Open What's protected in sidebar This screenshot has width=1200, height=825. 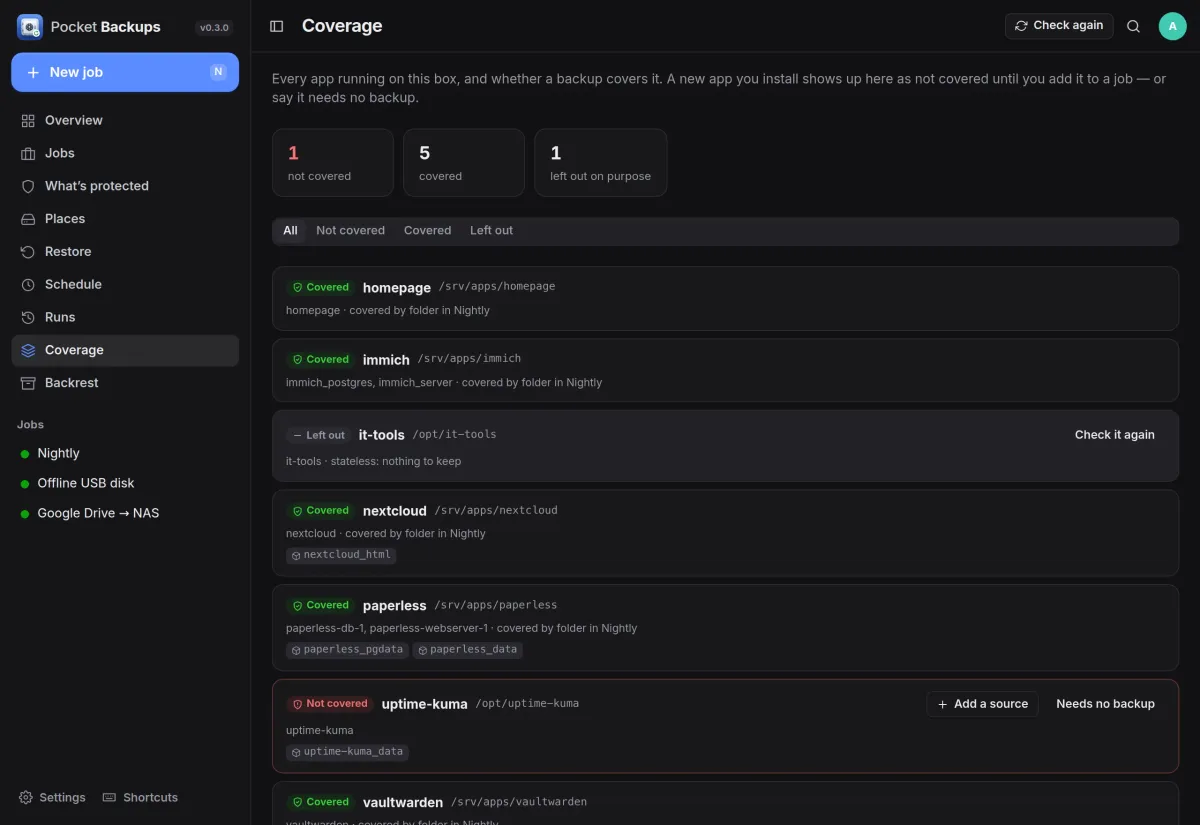pyautogui.click(x=125, y=186)
